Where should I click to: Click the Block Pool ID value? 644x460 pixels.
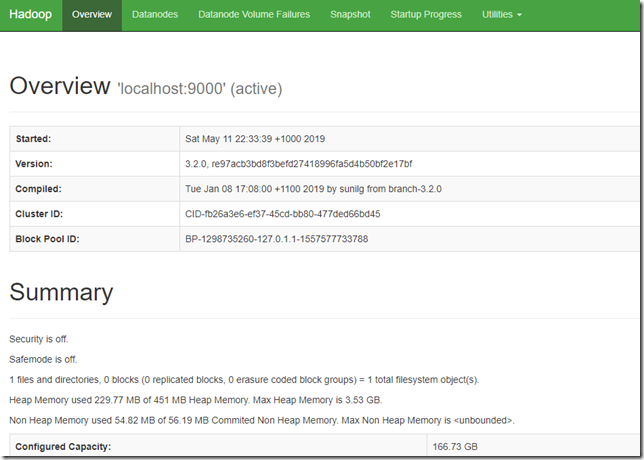point(276,239)
